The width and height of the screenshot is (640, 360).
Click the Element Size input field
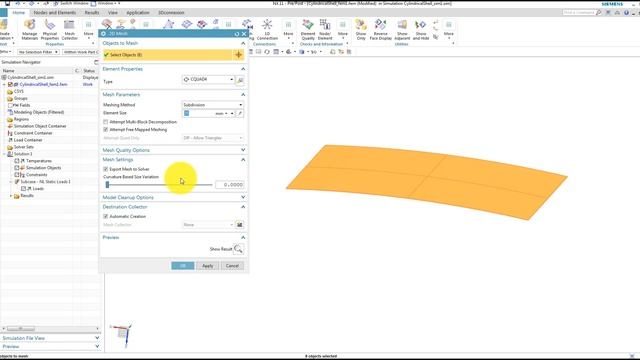tap(198, 113)
